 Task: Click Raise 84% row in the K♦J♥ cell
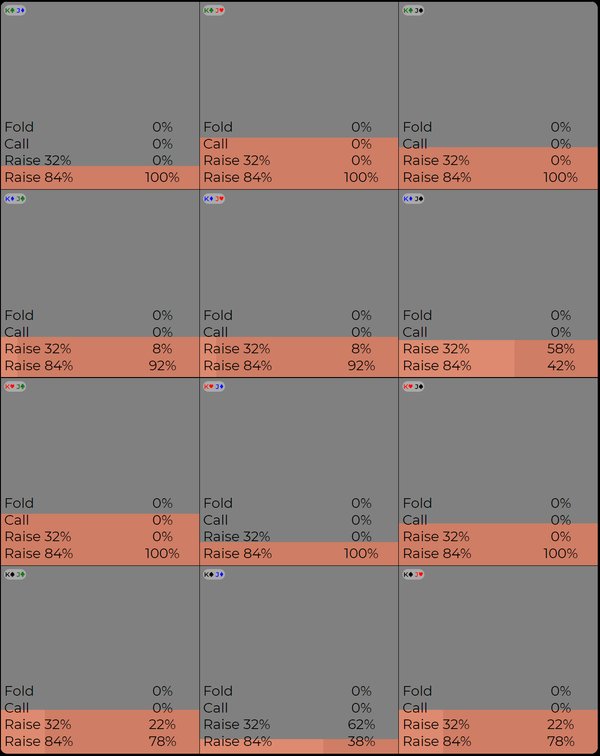click(299, 366)
